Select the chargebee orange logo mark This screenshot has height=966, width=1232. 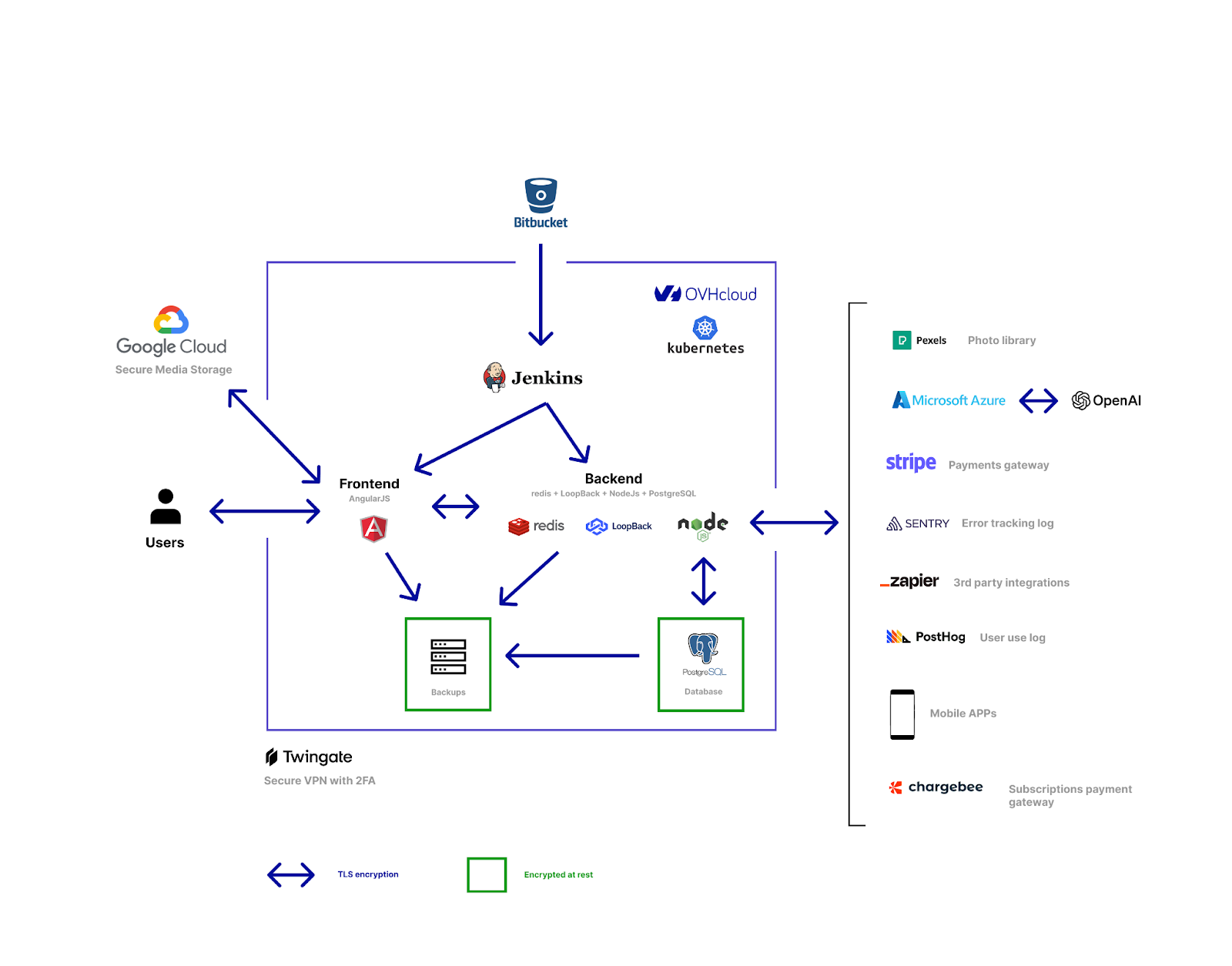pyautogui.click(x=896, y=787)
